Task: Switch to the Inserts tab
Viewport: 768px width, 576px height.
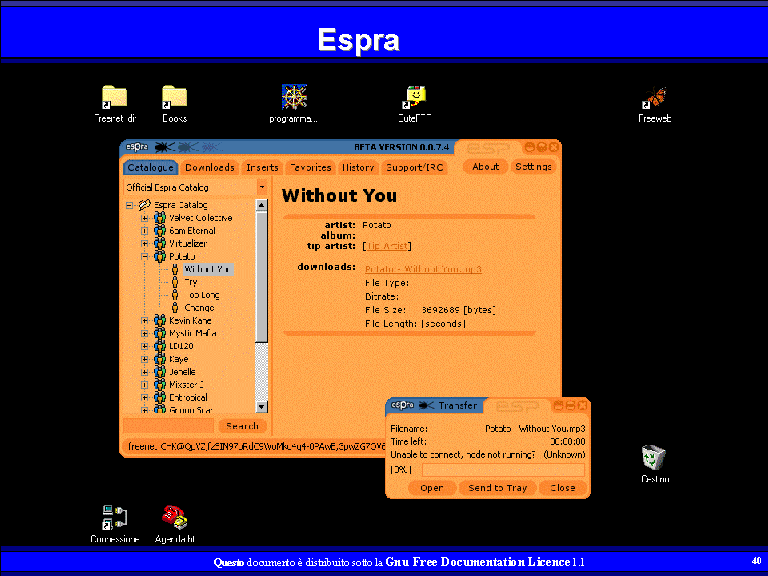Action: click(x=262, y=168)
